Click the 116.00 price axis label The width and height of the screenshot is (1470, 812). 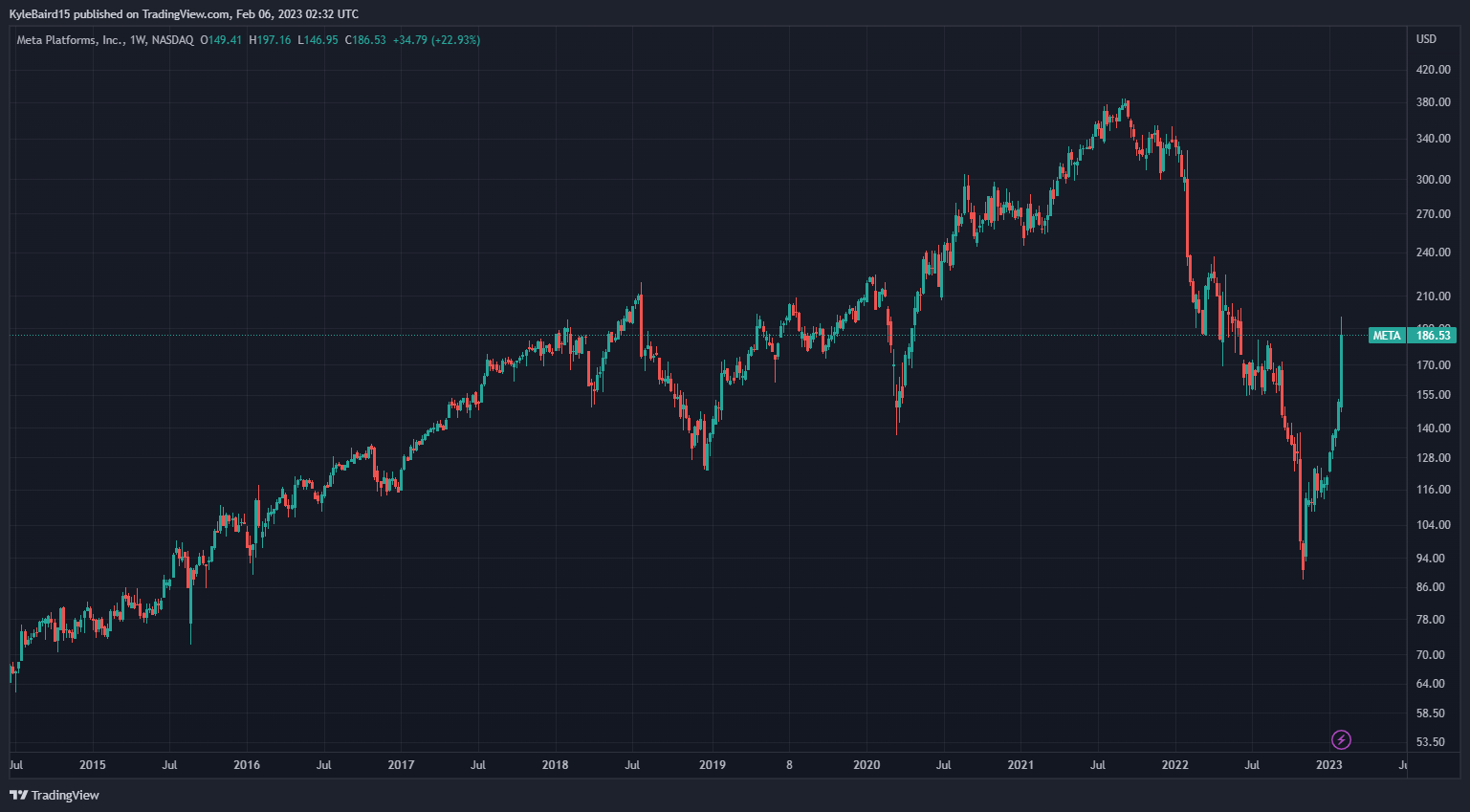1433,490
